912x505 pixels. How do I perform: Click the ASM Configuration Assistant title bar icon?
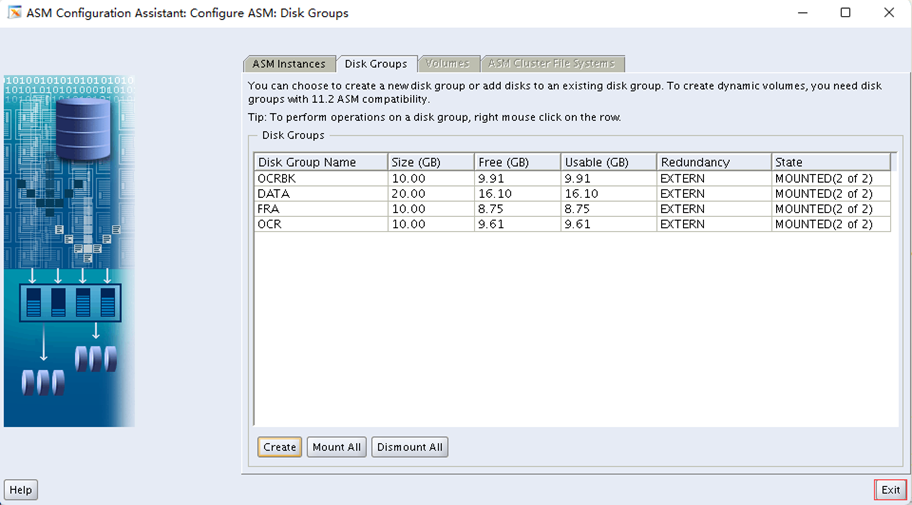pyautogui.click(x=15, y=13)
